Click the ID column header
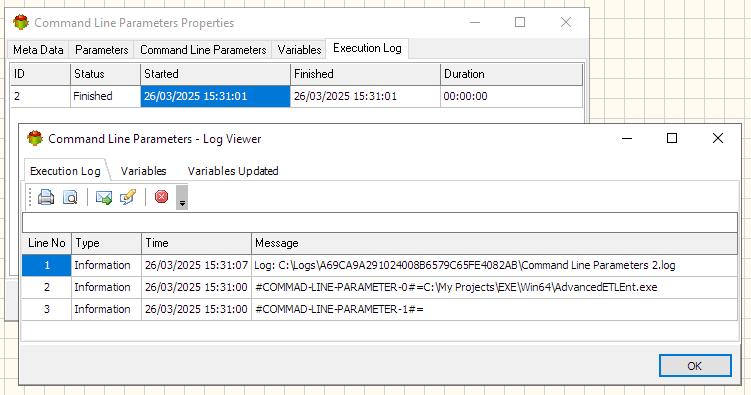 tap(40, 74)
